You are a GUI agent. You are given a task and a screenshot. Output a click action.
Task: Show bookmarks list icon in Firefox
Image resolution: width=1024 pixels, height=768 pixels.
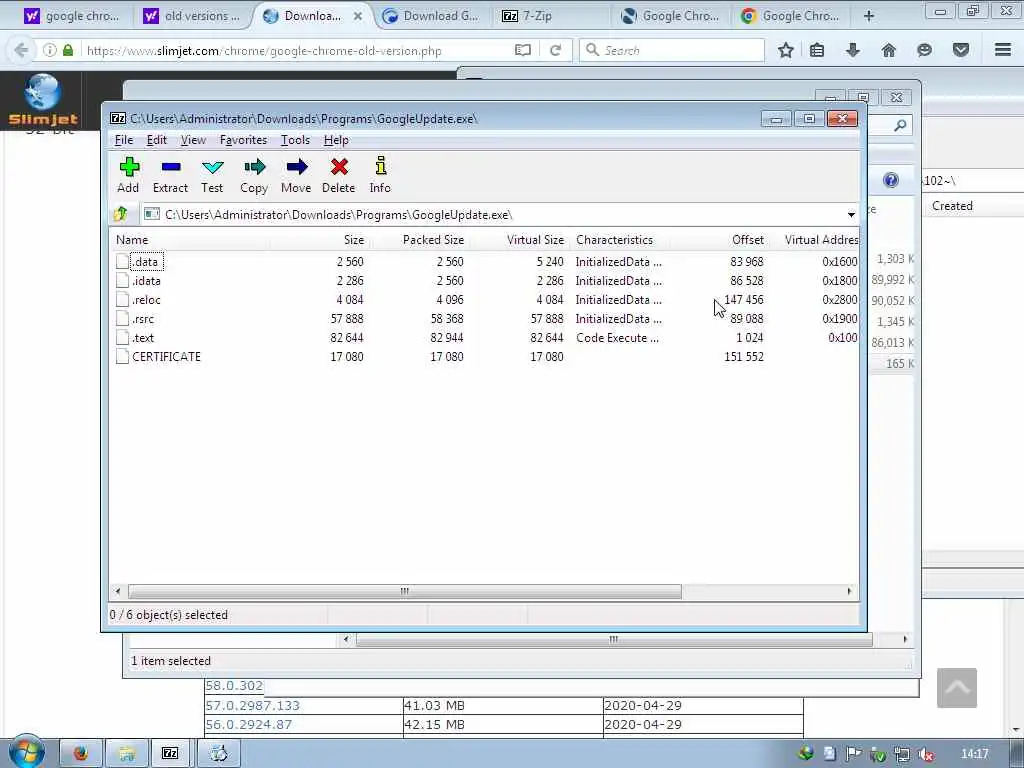(x=817, y=50)
